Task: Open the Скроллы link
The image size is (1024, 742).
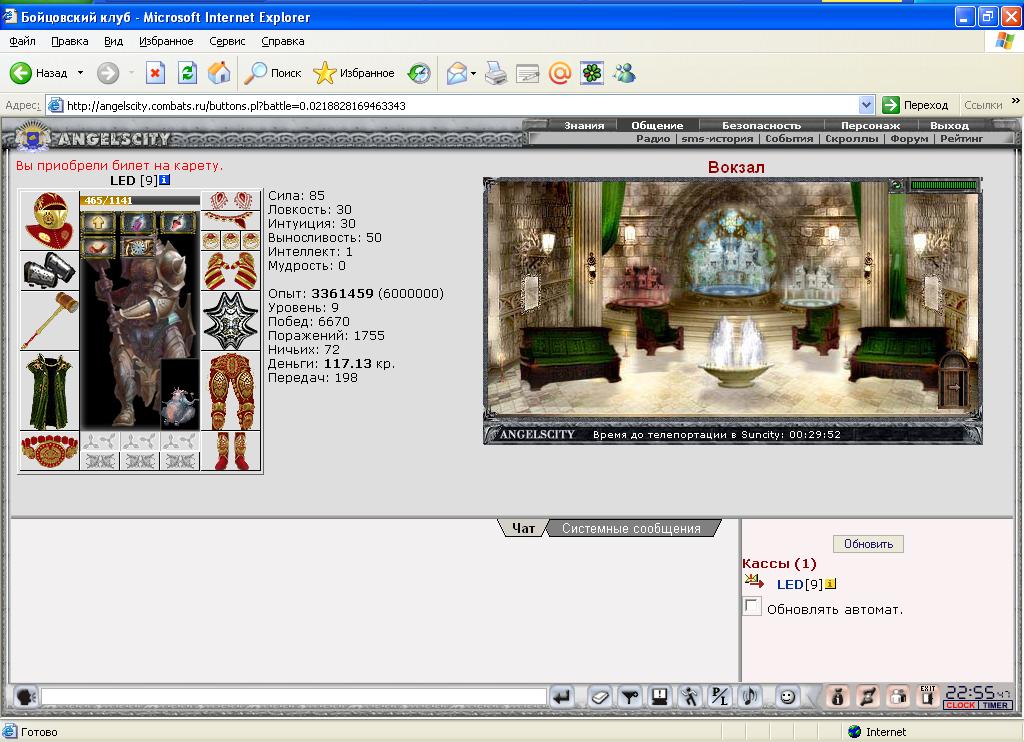Action: (852, 138)
